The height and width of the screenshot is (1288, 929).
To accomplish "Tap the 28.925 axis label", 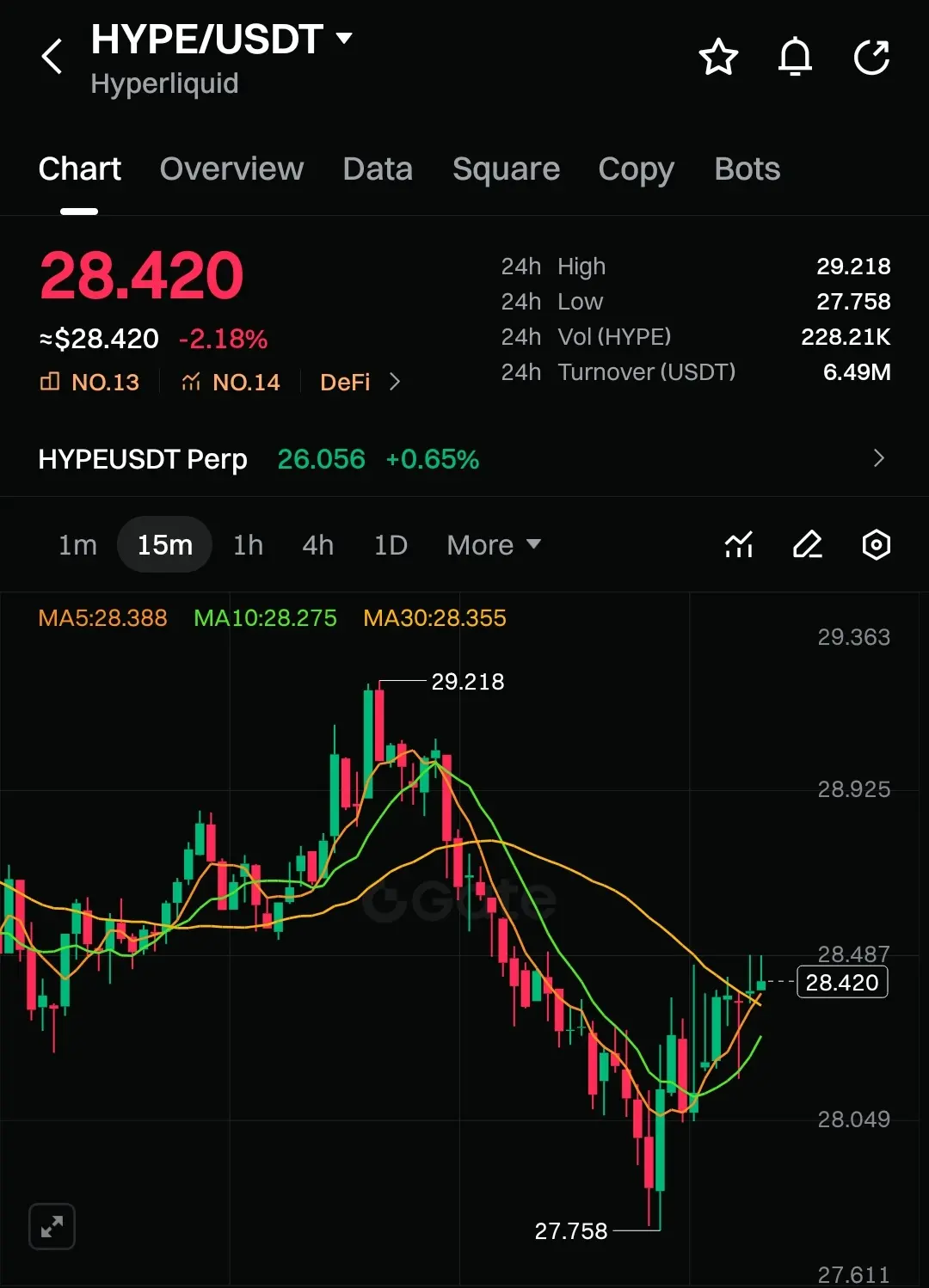I will pyautogui.click(x=853, y=789).
